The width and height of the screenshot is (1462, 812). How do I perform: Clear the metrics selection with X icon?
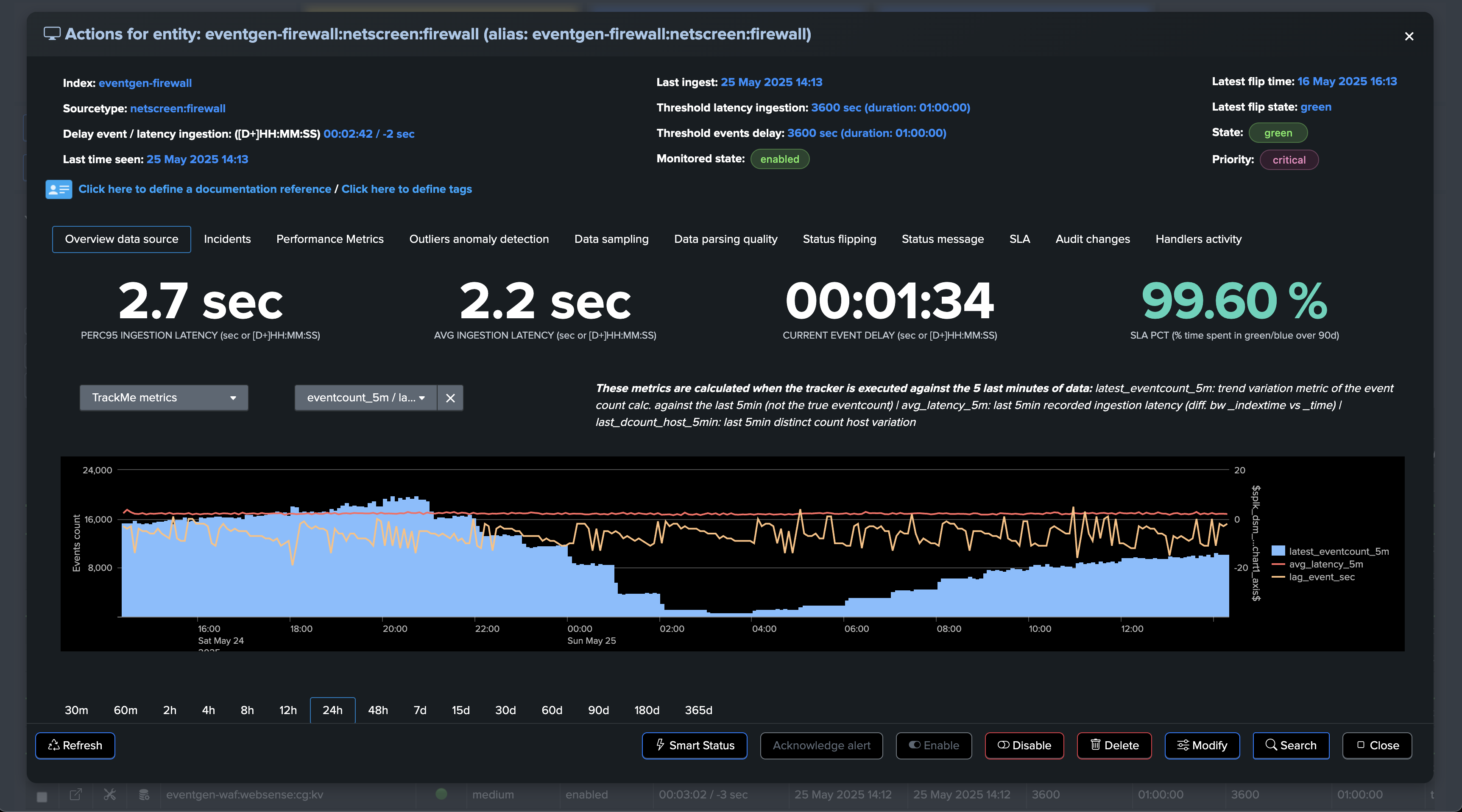click(450, 398)
